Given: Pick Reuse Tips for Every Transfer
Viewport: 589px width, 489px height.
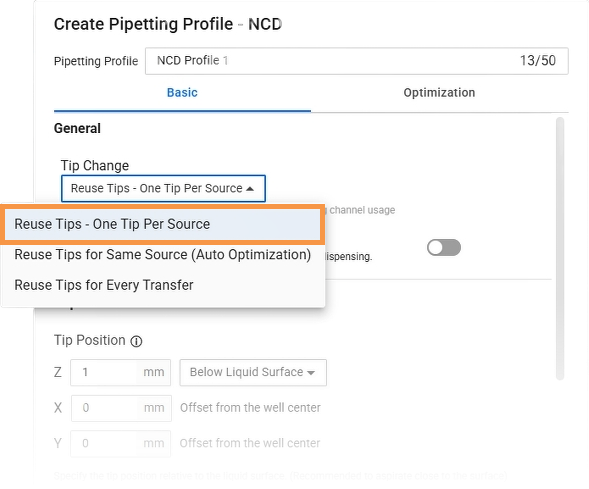Looking at the screenshot, I should pyautogui.click(x=162, y=285).
